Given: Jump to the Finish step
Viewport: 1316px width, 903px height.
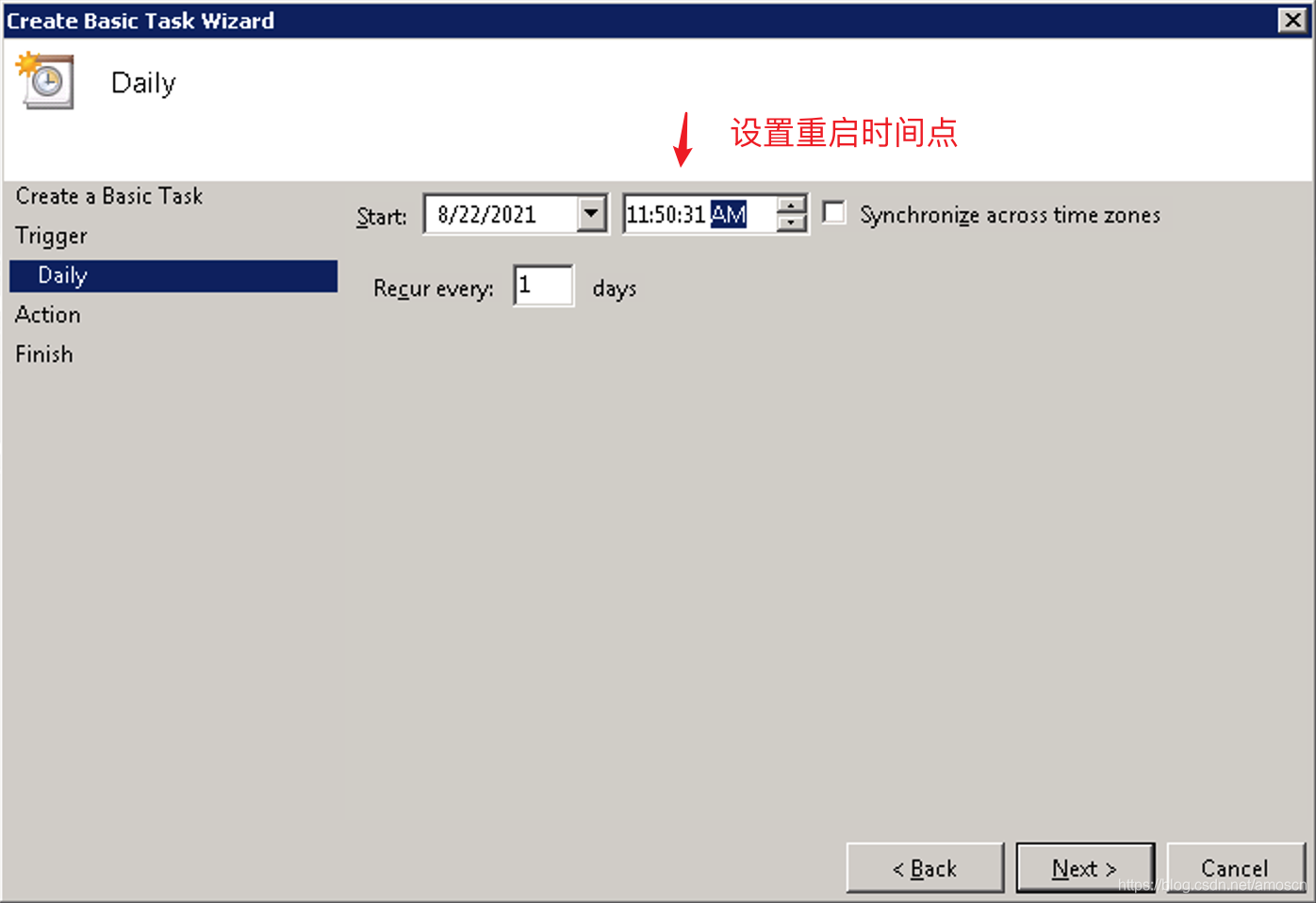Looking at the screenshot, I should (44, 354).
